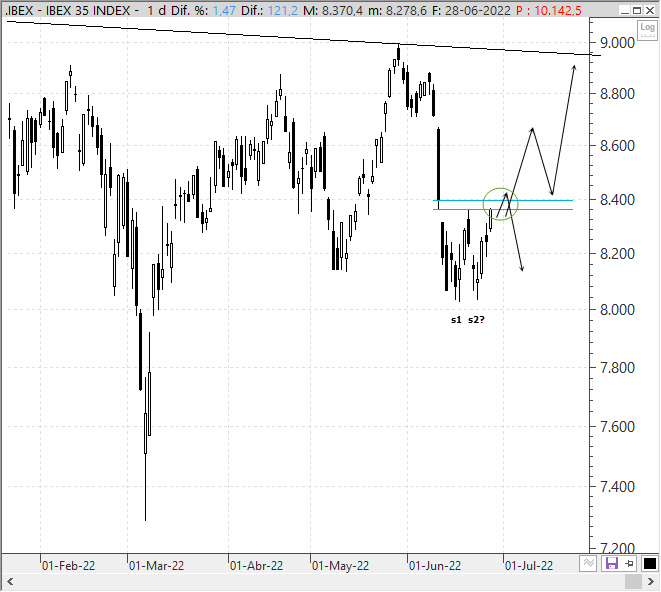Click the 01-Feb-22 date label
This screenshot has height=592, width=661.
pyautogui.click(x=68, y=565)
